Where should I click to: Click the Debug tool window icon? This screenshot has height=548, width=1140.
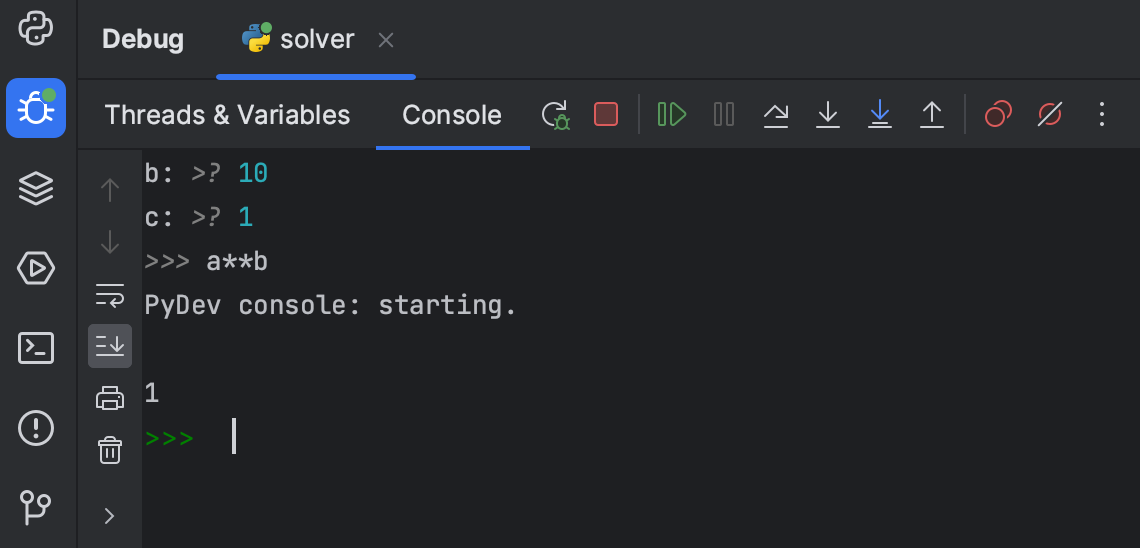click(36, 108)
